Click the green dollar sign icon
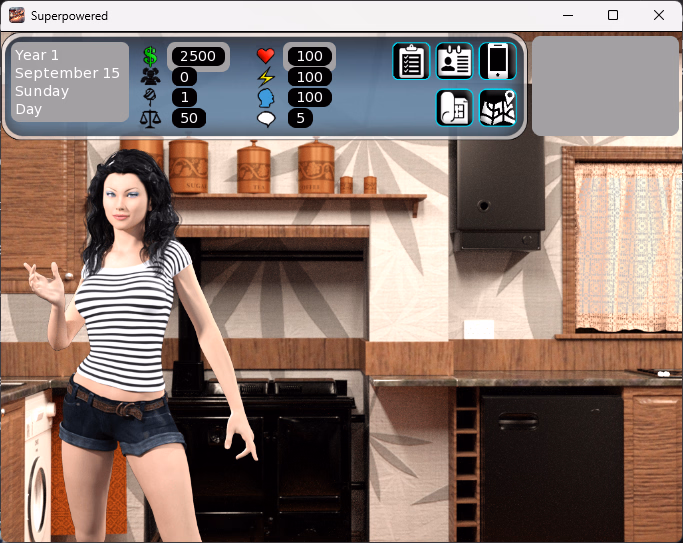The height and width of the screenshot is (543, 683). [151, 56]
